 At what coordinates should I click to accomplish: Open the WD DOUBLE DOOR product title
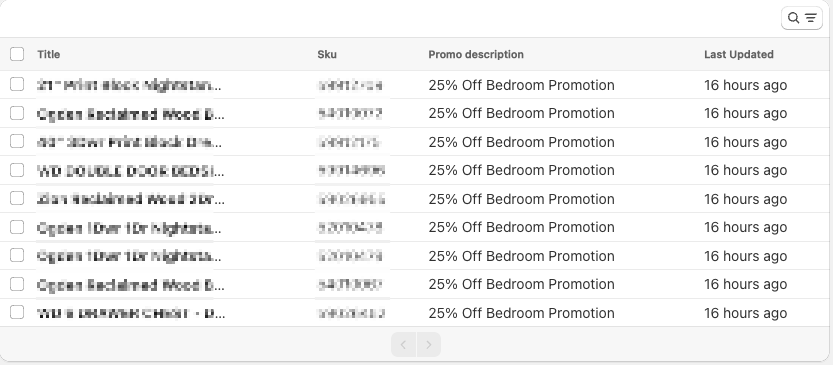coord(131,171)
